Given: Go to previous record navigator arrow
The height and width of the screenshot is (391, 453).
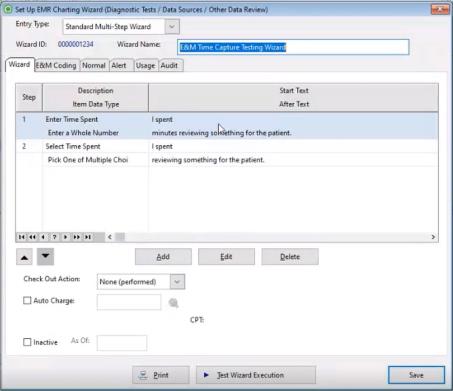Looking at the screenshot, I should 43,237.
